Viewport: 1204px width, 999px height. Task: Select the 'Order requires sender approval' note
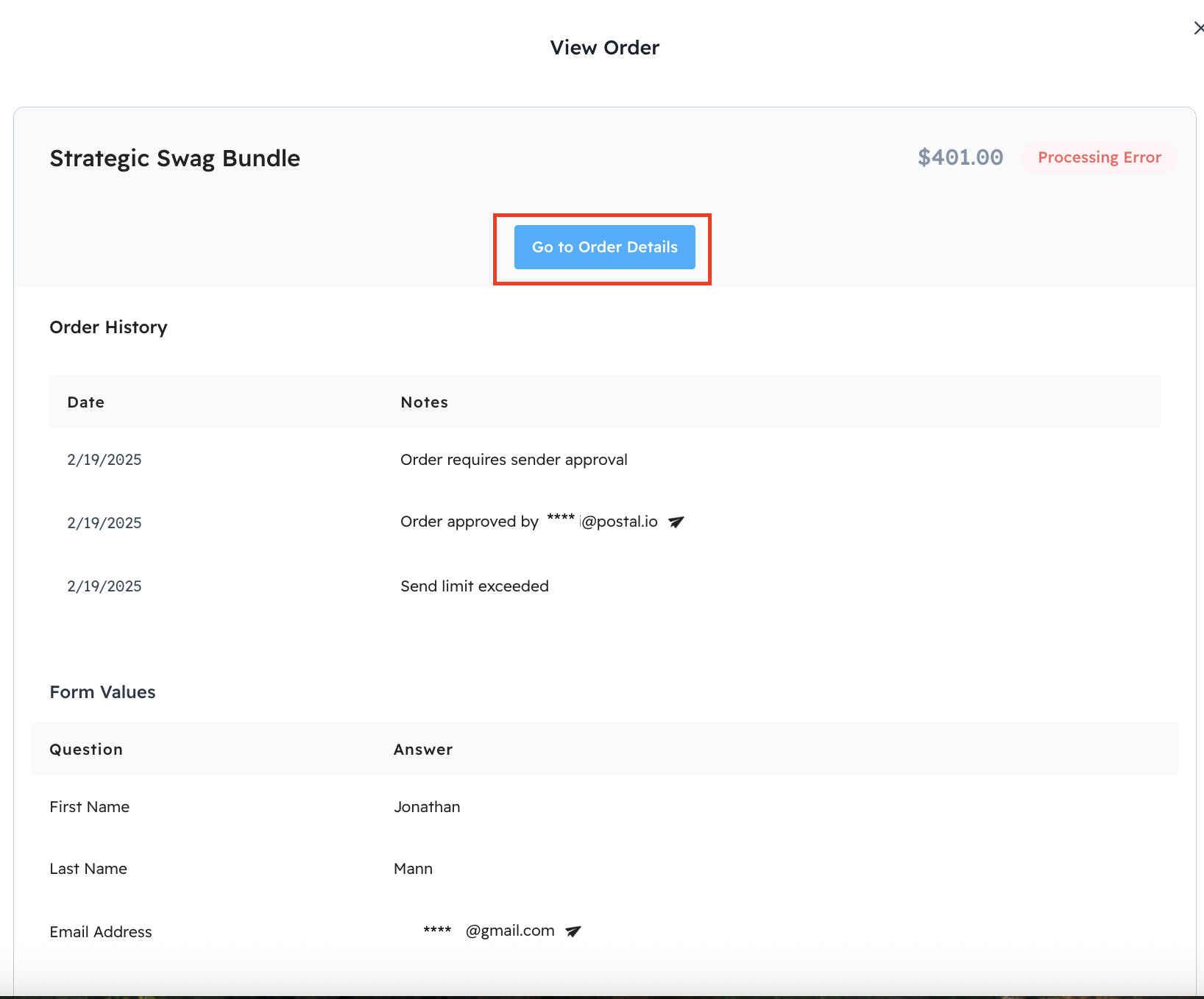coord(514,460)
